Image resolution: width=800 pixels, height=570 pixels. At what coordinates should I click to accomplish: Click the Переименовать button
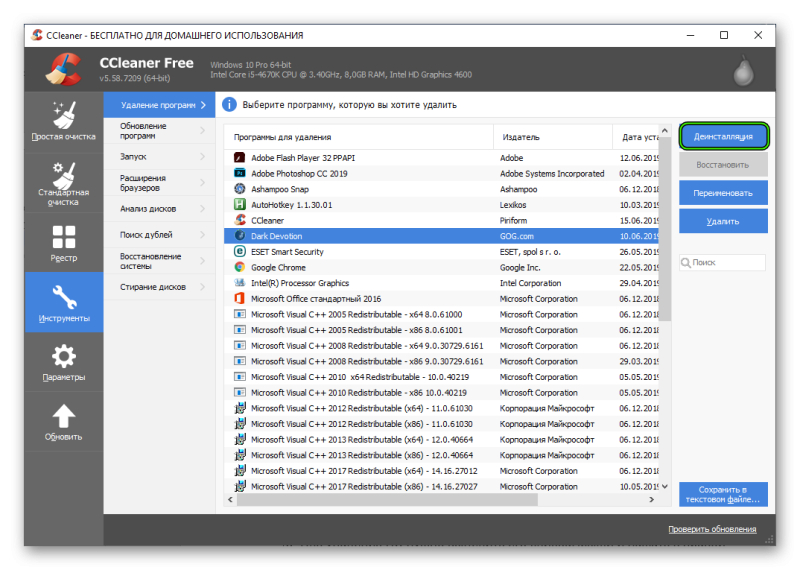point(723,193)
